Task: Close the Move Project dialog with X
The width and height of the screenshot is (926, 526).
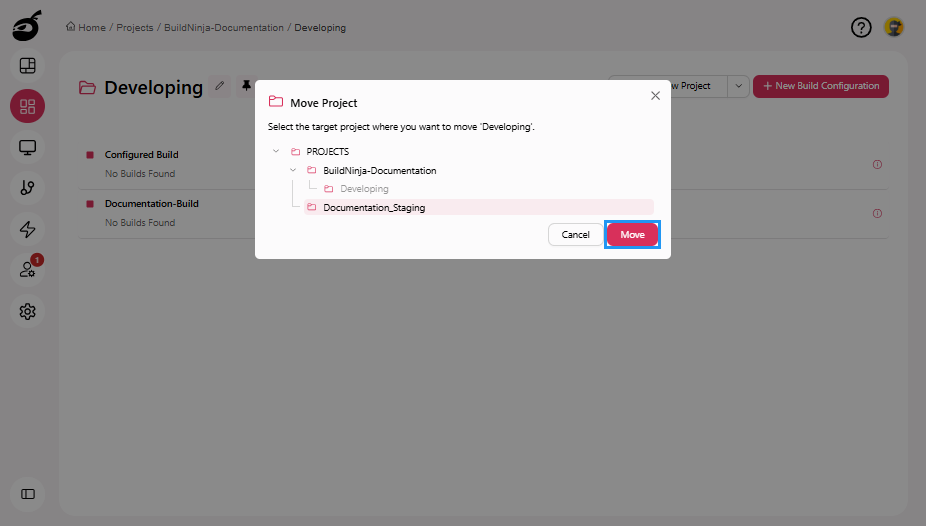Action: coord(655,96)
